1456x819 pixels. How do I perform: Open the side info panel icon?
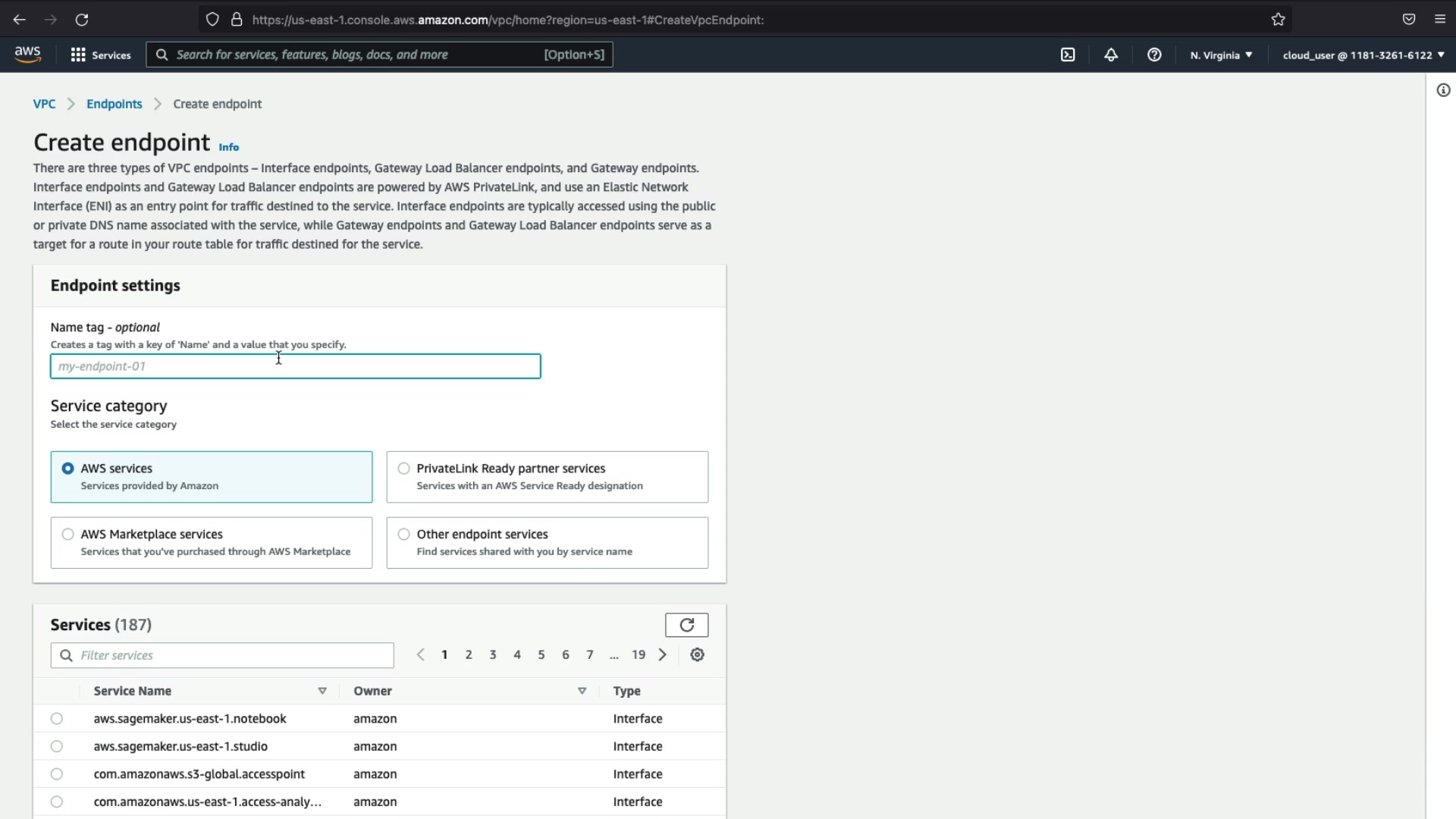pyautogui.click(x=1443, y=90)
